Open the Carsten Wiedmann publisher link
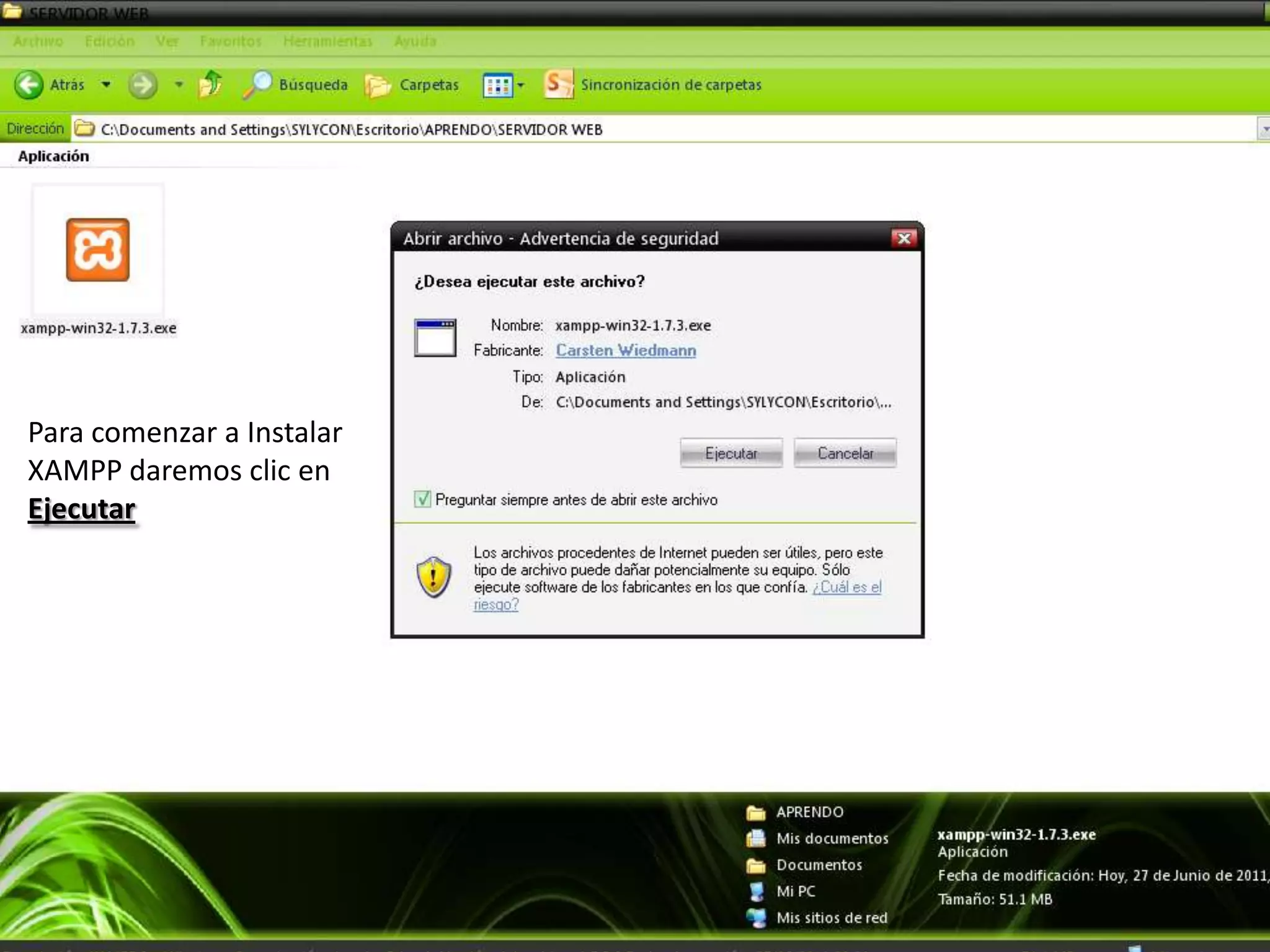Viewport: 1270px width, 952px height. 626,350
